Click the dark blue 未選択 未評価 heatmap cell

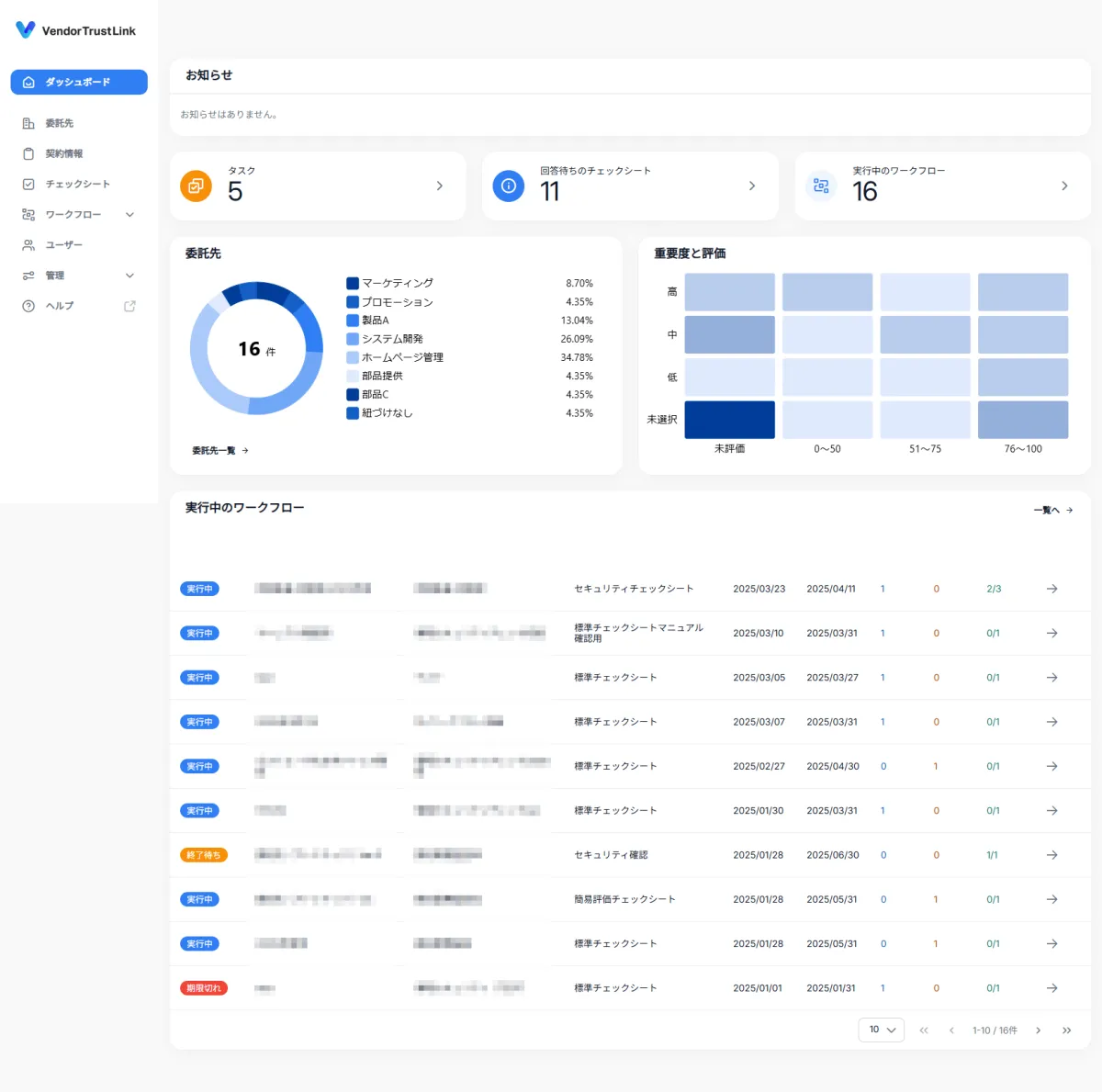(729, 420)
